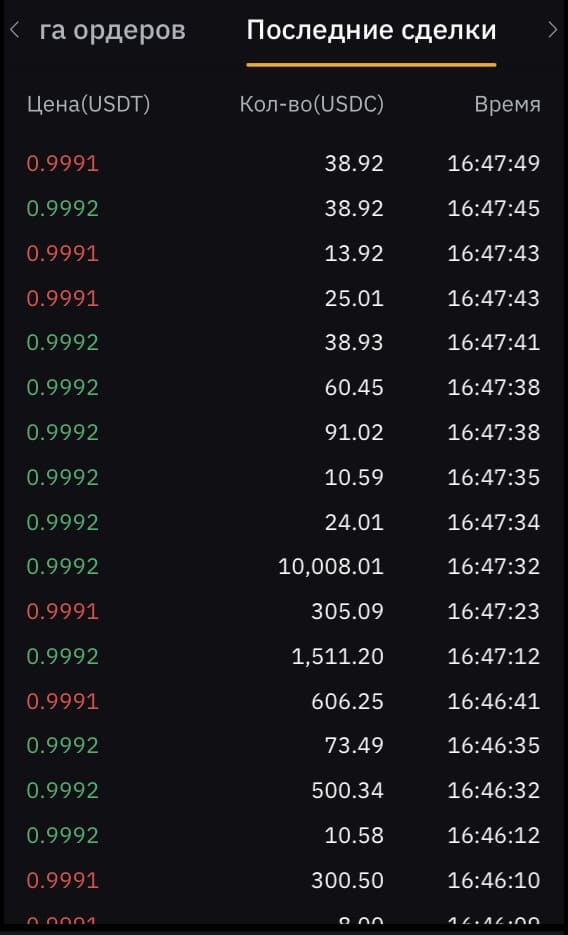The width and height of the screenshot is (568, 935).
Task: Select the trade with quantity 10,008.01
Action: coord(284,566)
